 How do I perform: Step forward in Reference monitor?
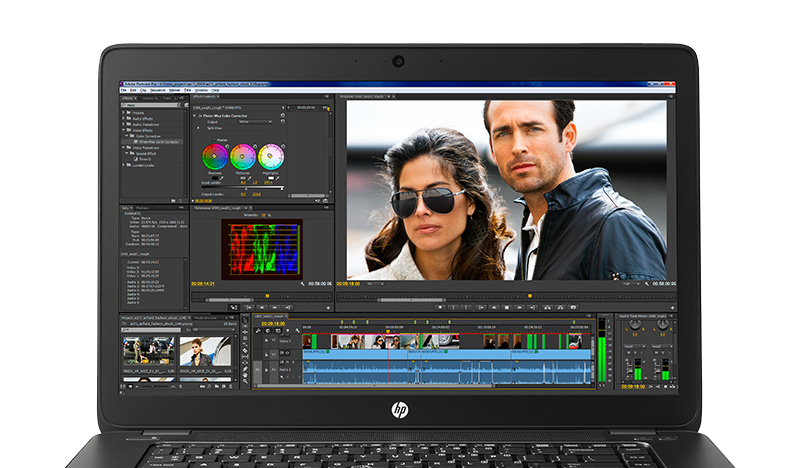(275, 307)
